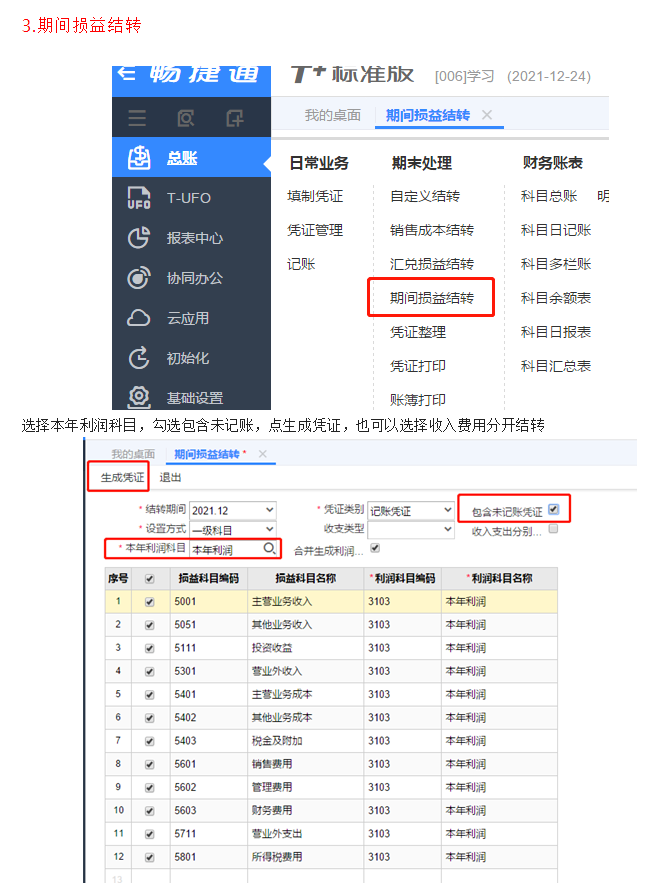Switch to 我的桌面 tab in top screenshot
This screenshot has height=893, width=669.
333,115
